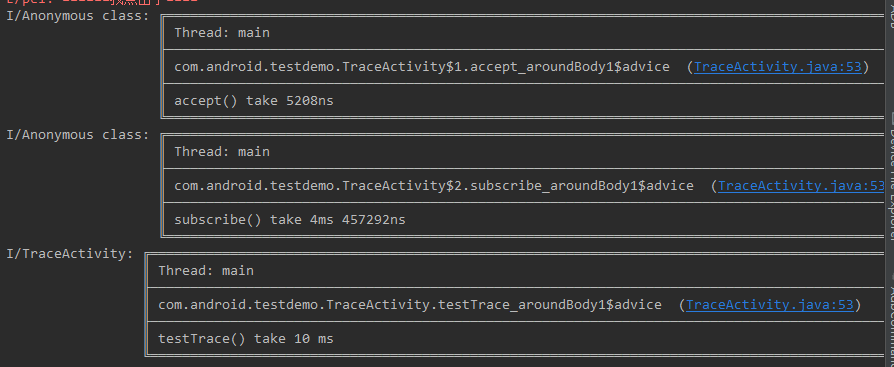Open the ADB side tab at top edge
This screenshot has height=367, width=894.
pyautogui.click(x=890, y=14)
